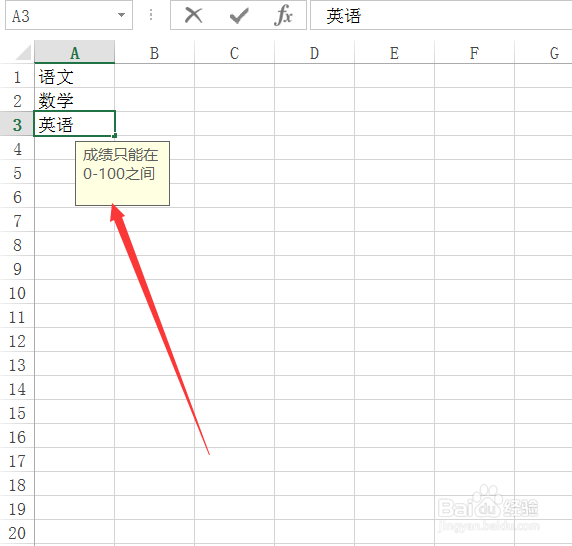Select row 10 header
The width and height of the screenshot is (572, 546).
point(17,293)
